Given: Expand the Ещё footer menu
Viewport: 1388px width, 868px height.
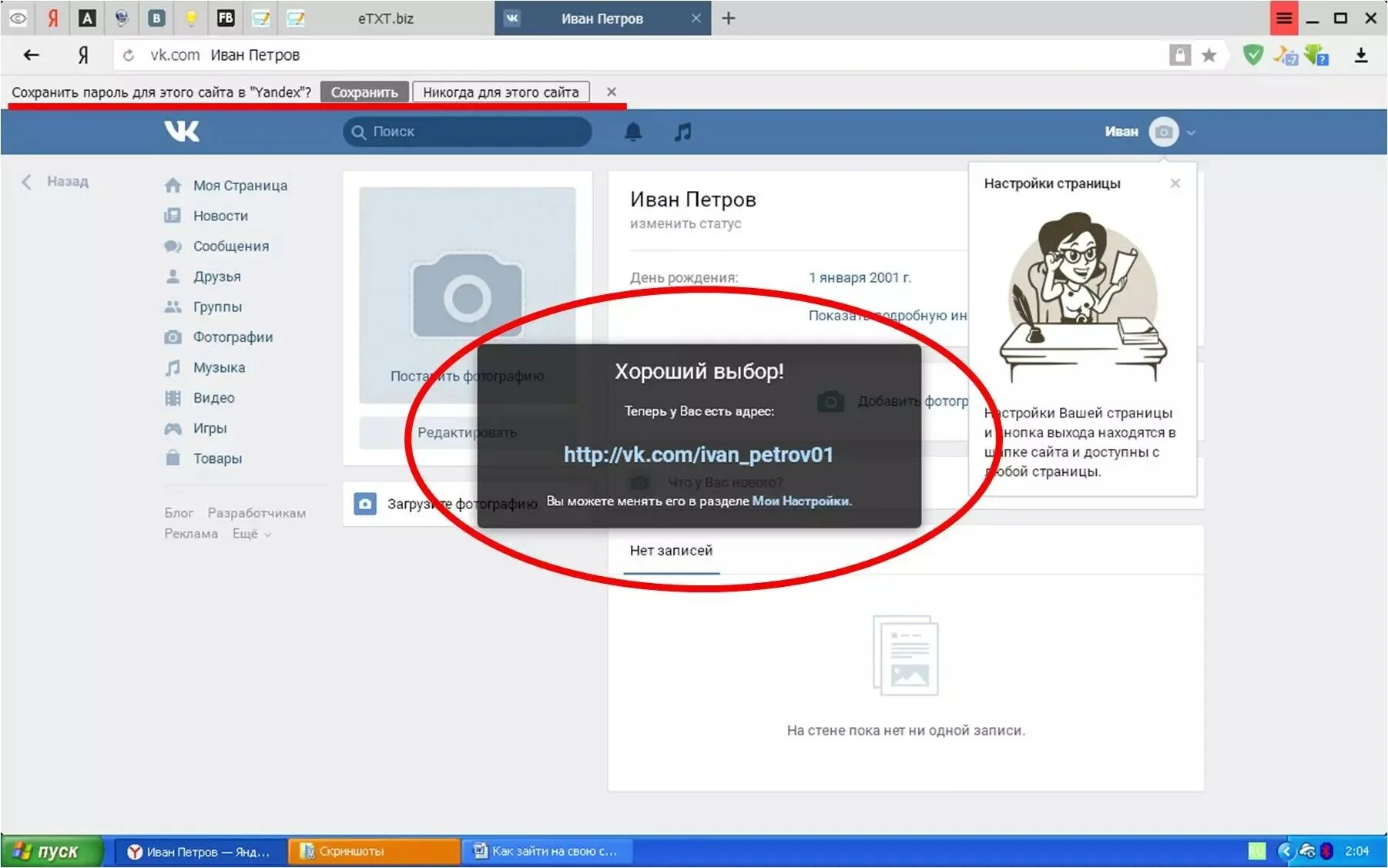Looking at the screenshot, I should (251, 534).
